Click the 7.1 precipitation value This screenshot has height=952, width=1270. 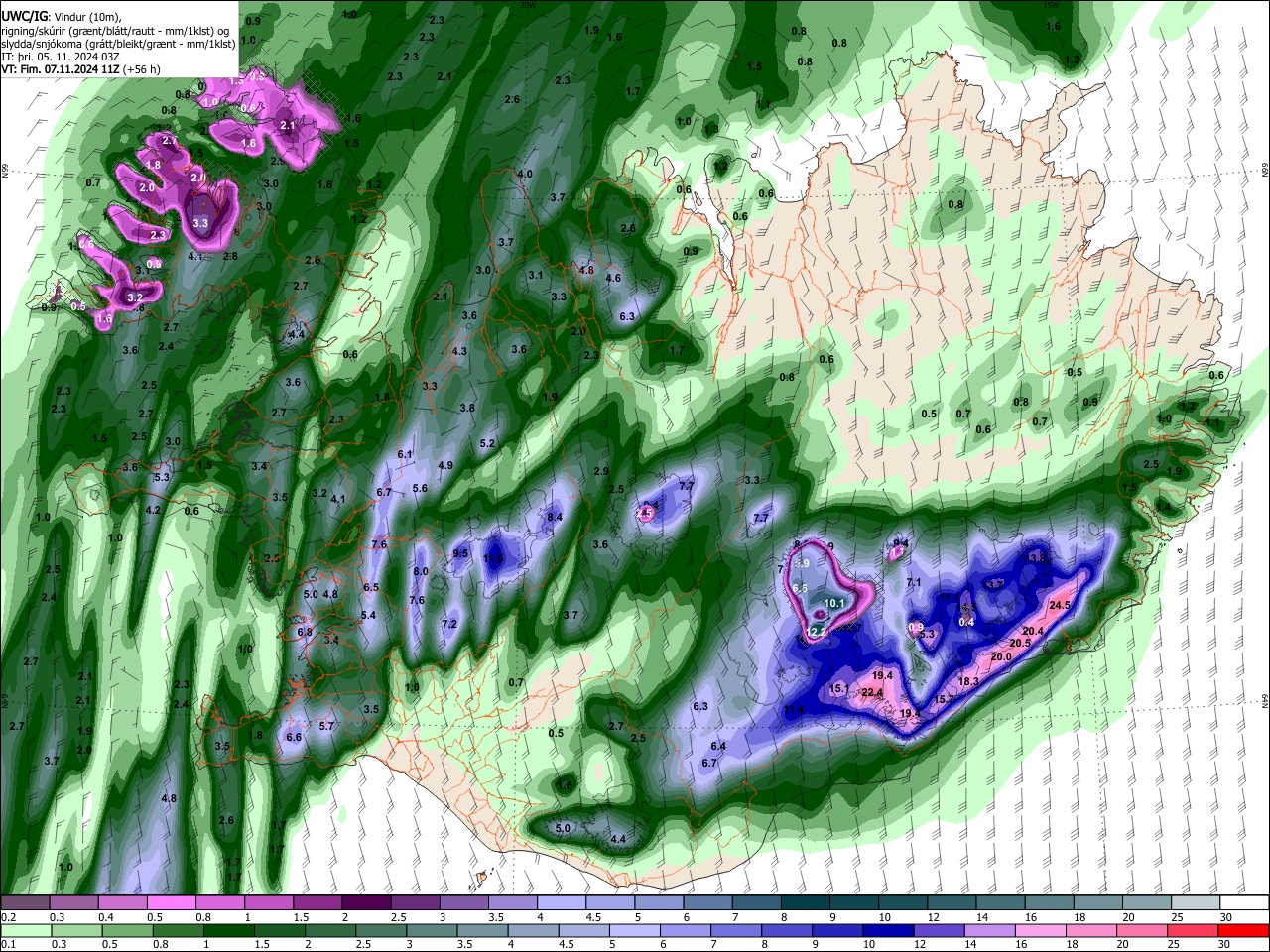coord(915,582)
